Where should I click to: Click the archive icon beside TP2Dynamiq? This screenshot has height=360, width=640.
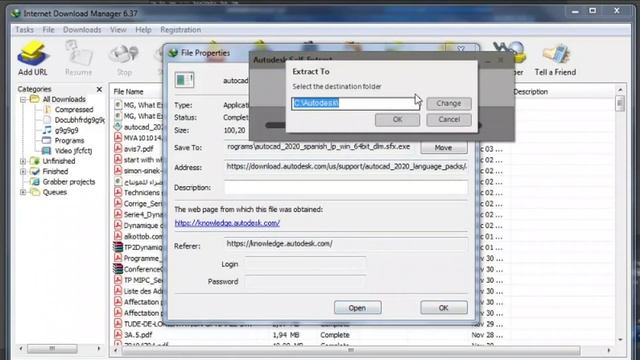point(118,247)
